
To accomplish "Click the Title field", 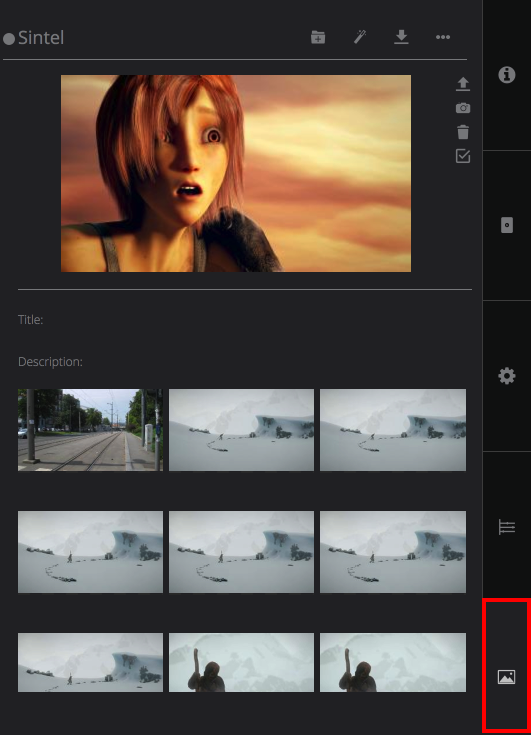I will point(244,320).
